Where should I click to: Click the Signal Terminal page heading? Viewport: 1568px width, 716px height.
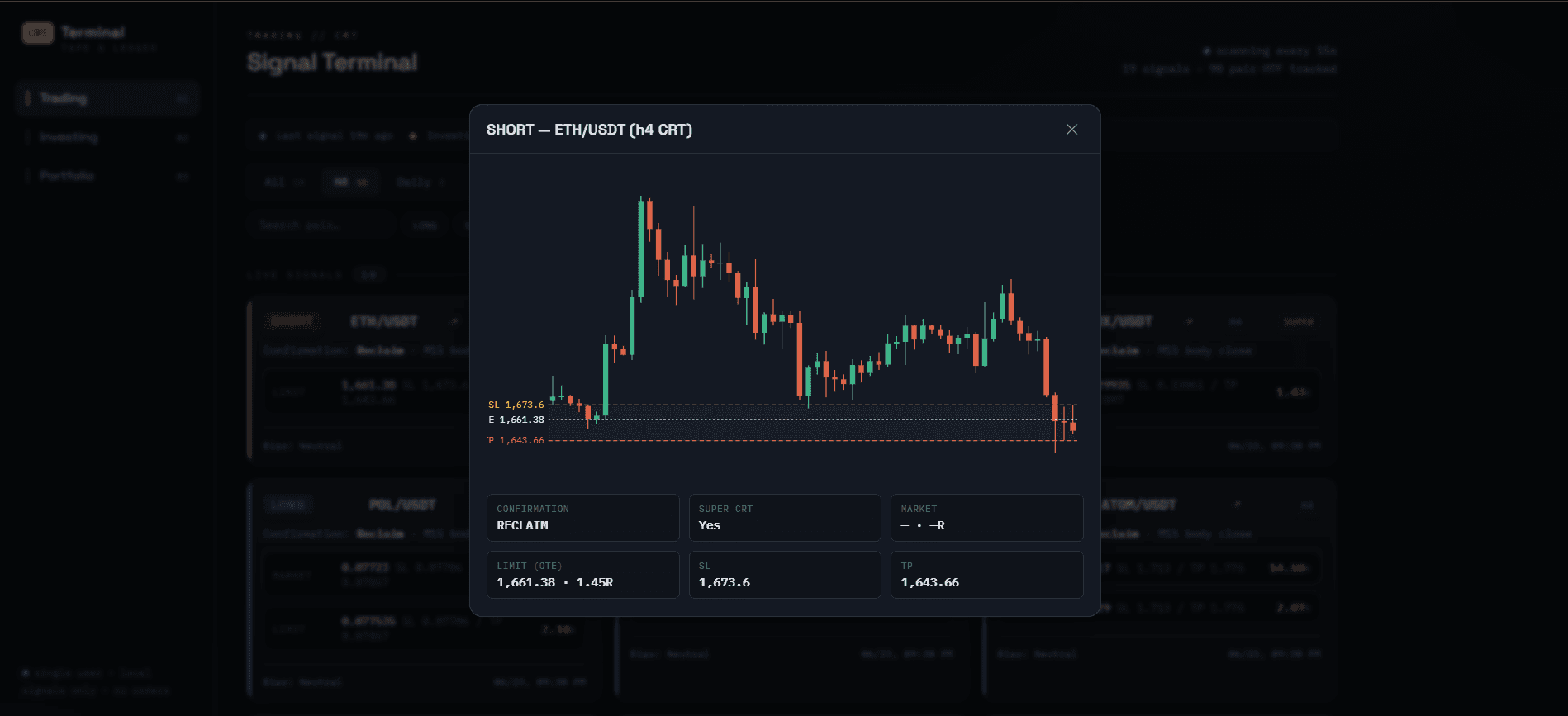coord(332,62)
